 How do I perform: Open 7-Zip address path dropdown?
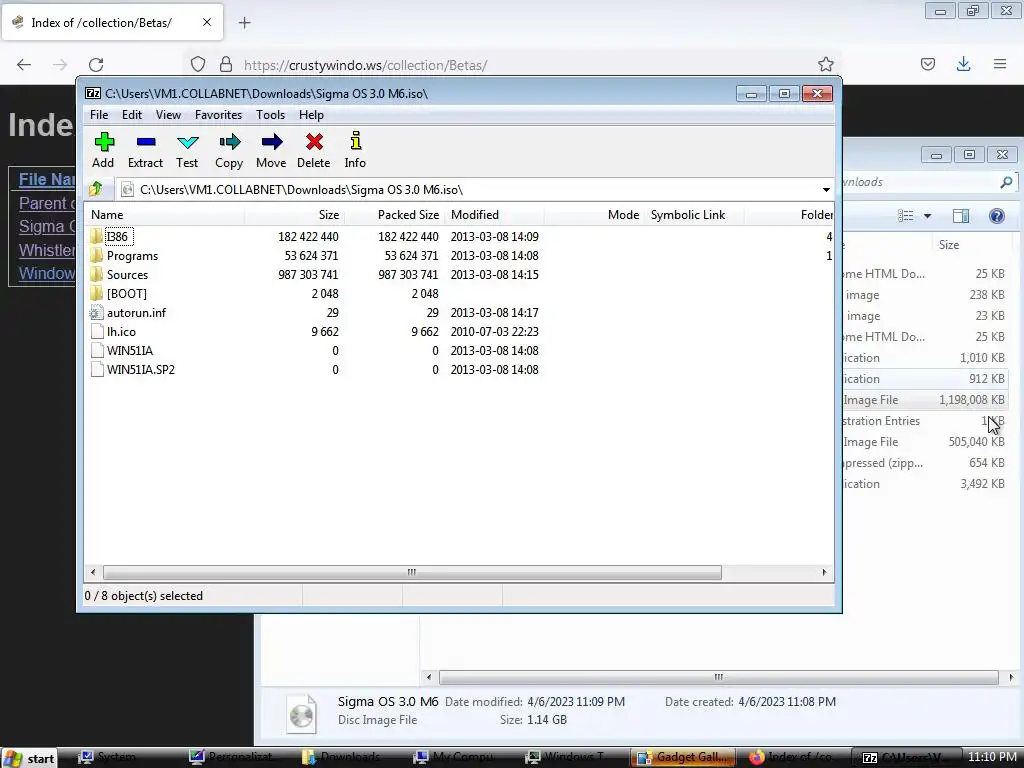point(826,189)
